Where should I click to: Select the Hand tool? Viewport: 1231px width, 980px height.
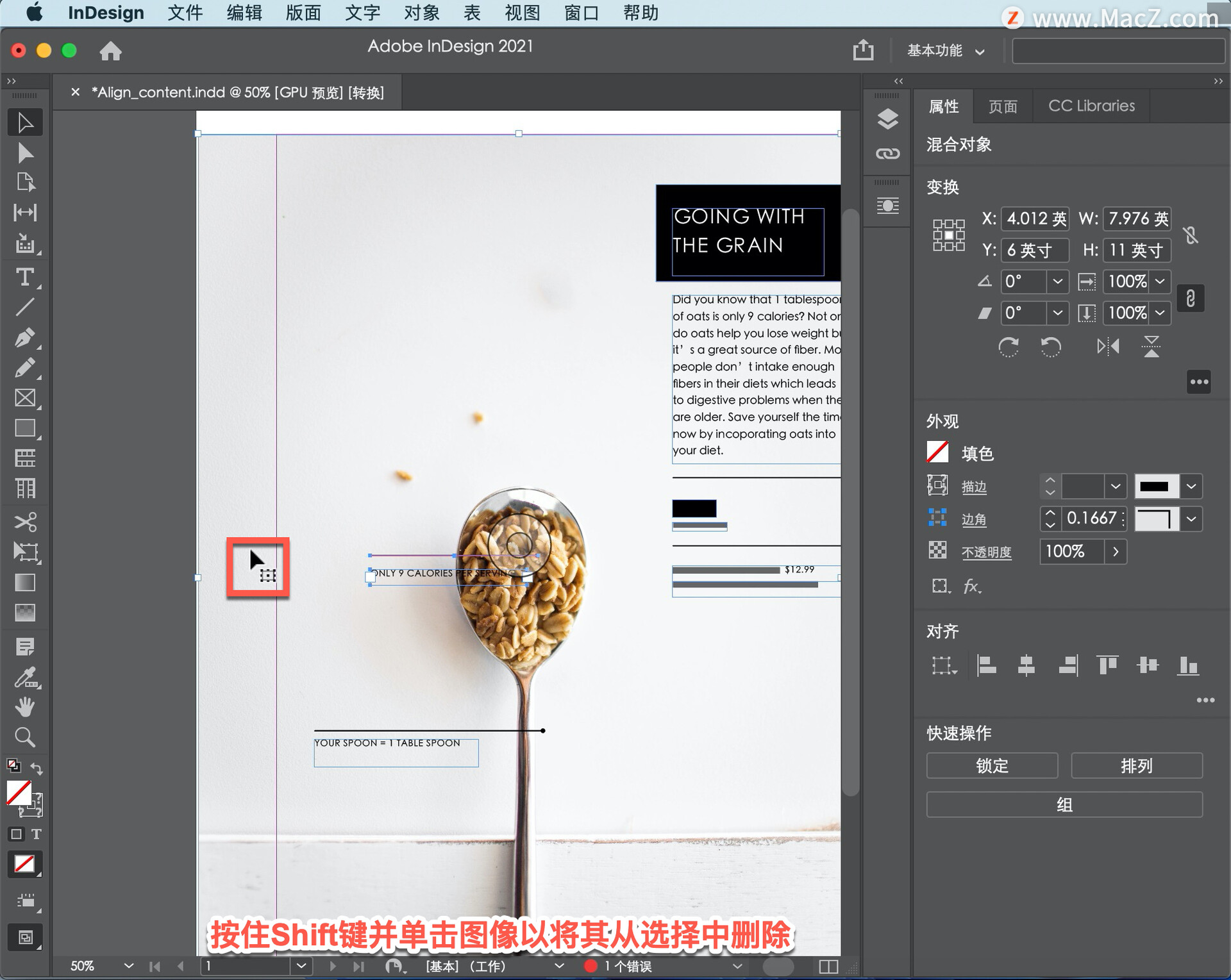coord(25,707)
